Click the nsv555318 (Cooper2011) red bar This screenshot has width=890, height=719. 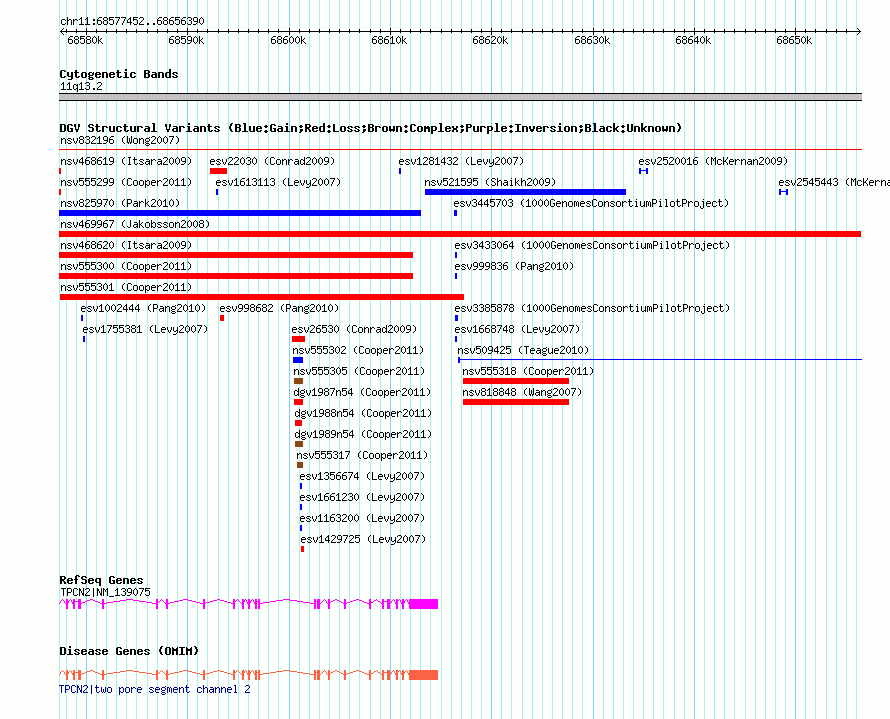tap(516, 381)
